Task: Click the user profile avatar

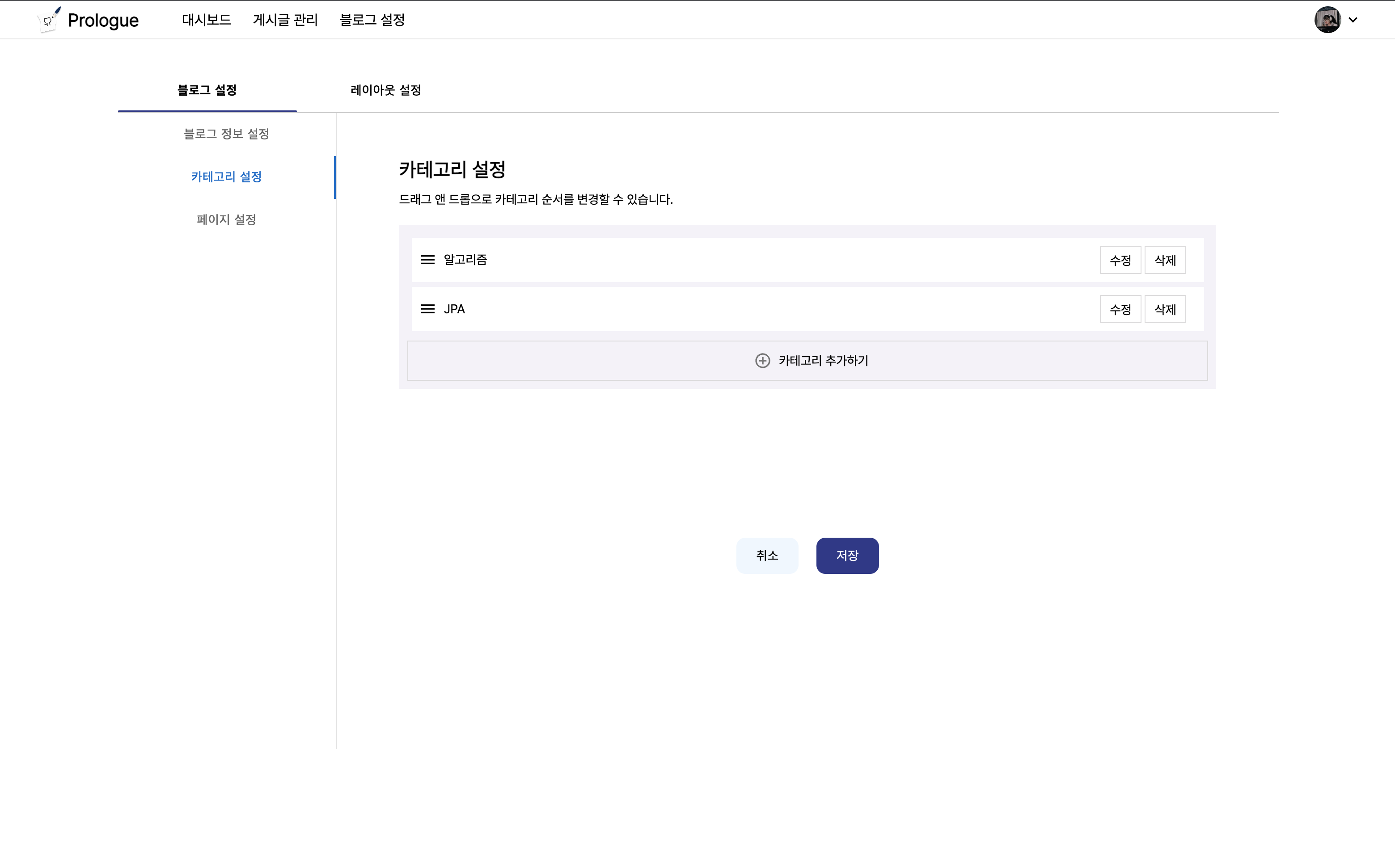Action: point(1327,20)
